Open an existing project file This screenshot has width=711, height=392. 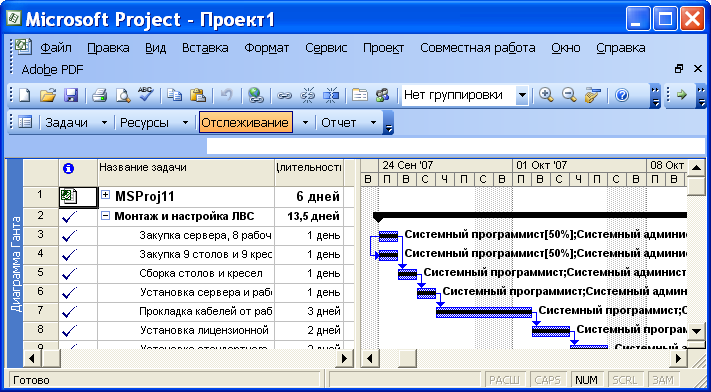[48, 95]
